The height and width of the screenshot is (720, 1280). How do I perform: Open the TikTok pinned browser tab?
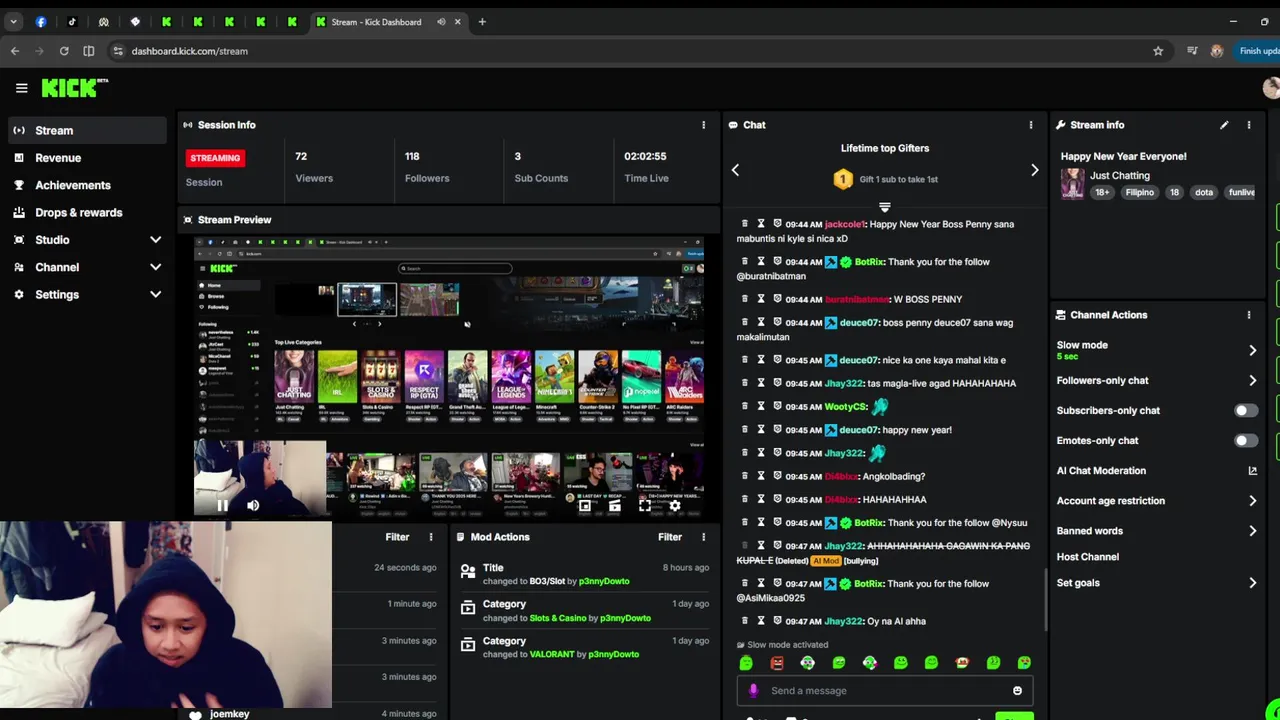tap(72, 22)
